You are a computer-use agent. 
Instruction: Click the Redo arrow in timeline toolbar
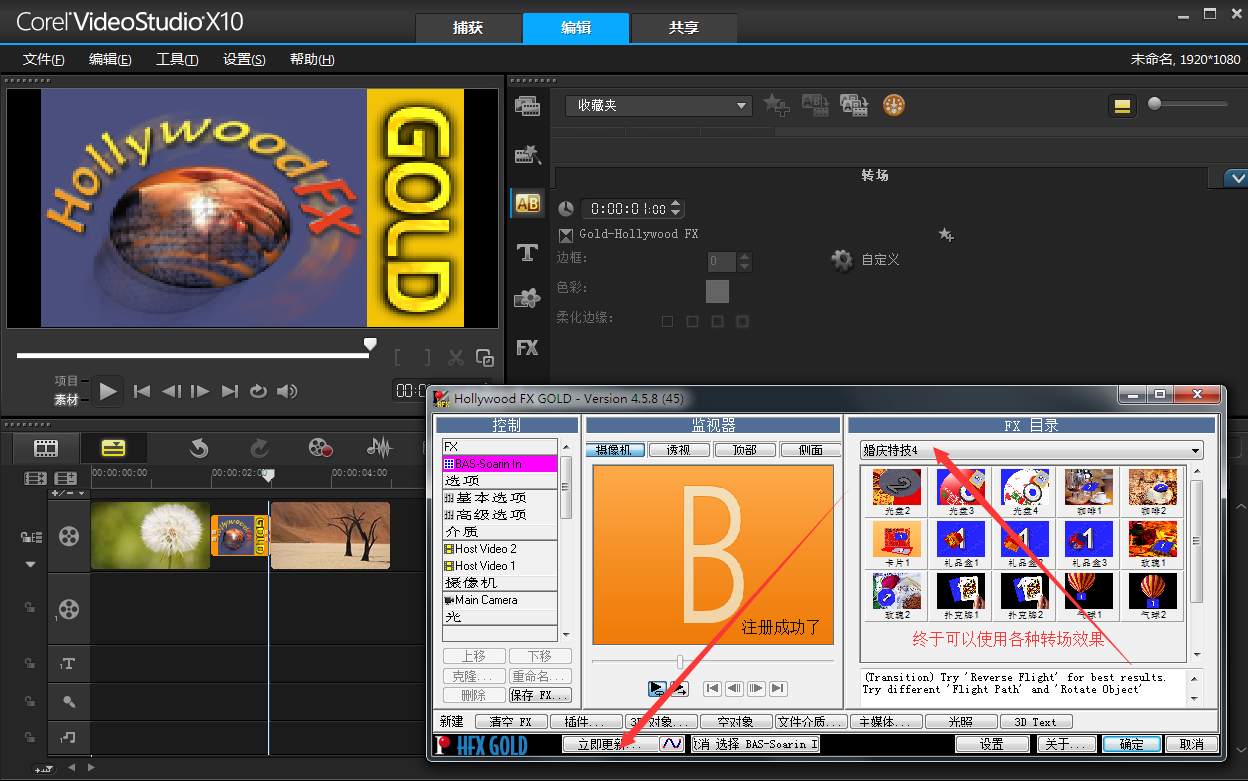click(x=259, y=448)
